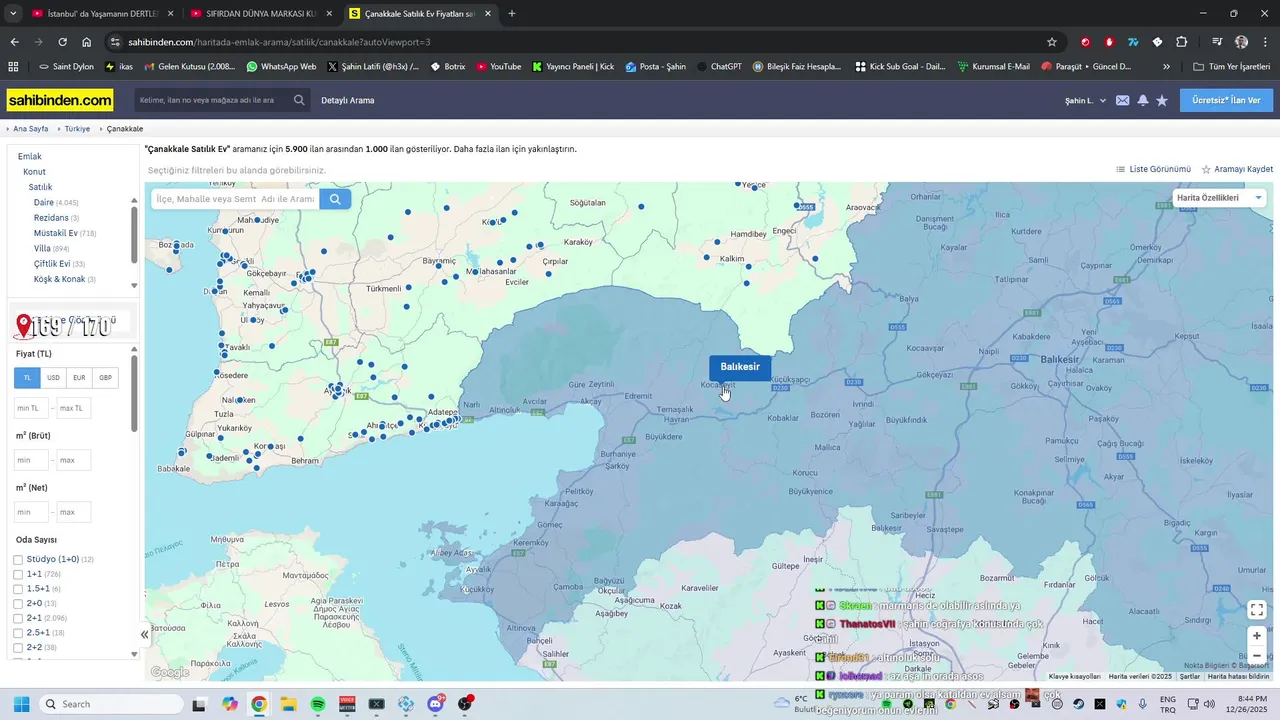The width and height of the screenshot is (1280, 720).
Task: Open WhatsApp Web bookmark
Action: click(x=281, y=66)
